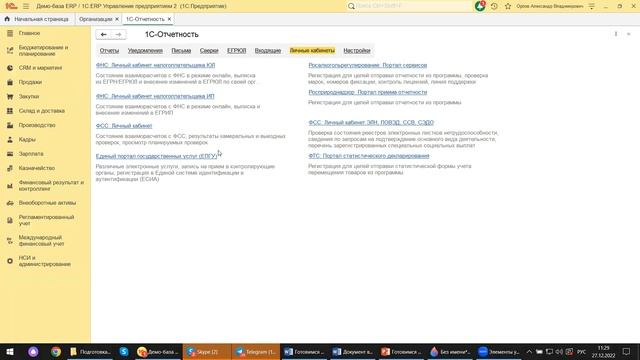Open Chrome from the taskbar
640x360 pixels.
(x=56, y=351)
